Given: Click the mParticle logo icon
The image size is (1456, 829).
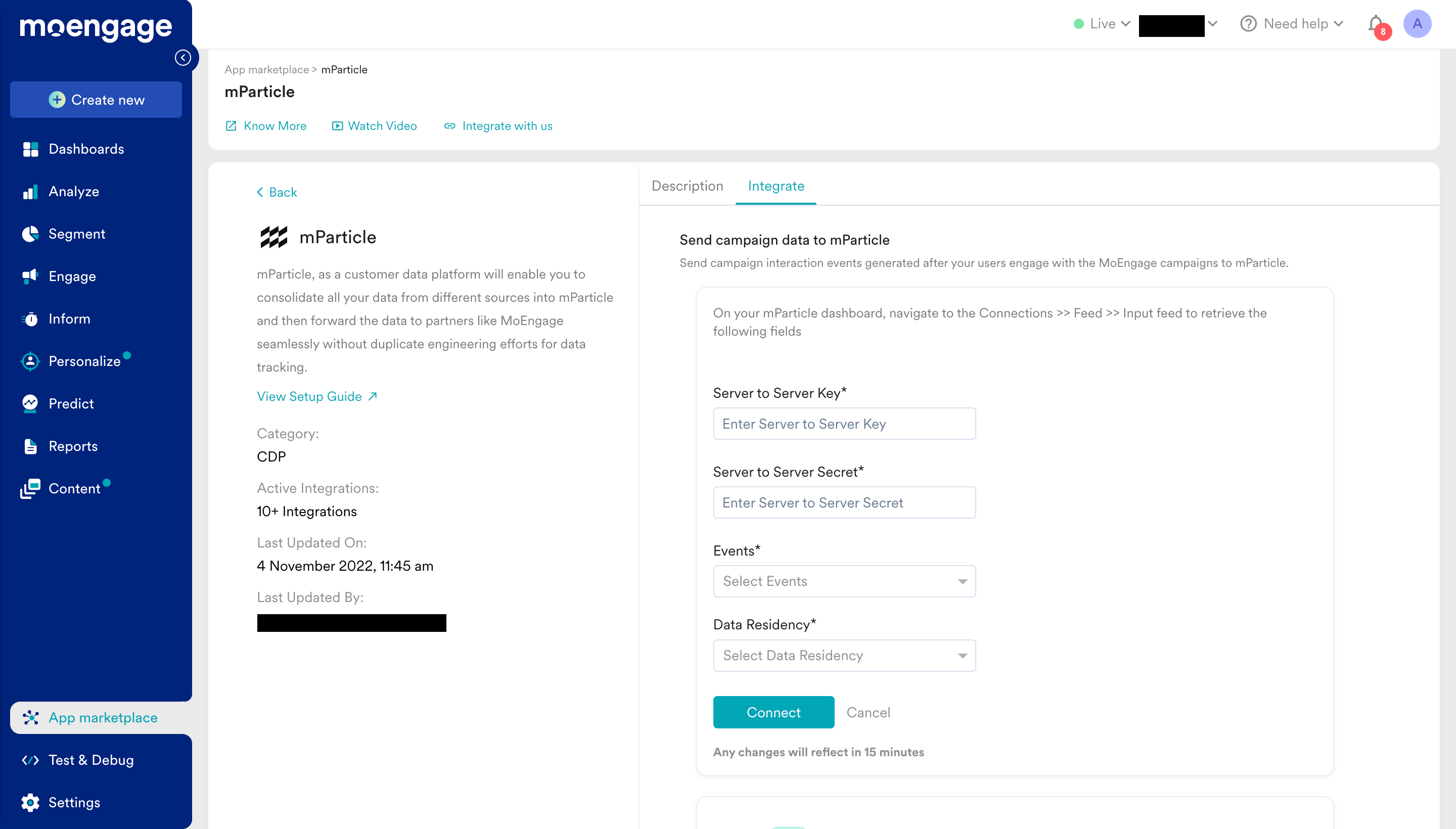Looking at the screenshot, I should [274, 237].
